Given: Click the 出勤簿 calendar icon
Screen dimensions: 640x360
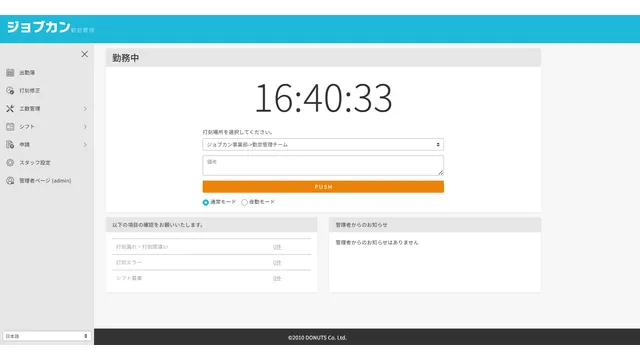Looking at the screenshot, I should pyautogui.click(x=10, y=73).
